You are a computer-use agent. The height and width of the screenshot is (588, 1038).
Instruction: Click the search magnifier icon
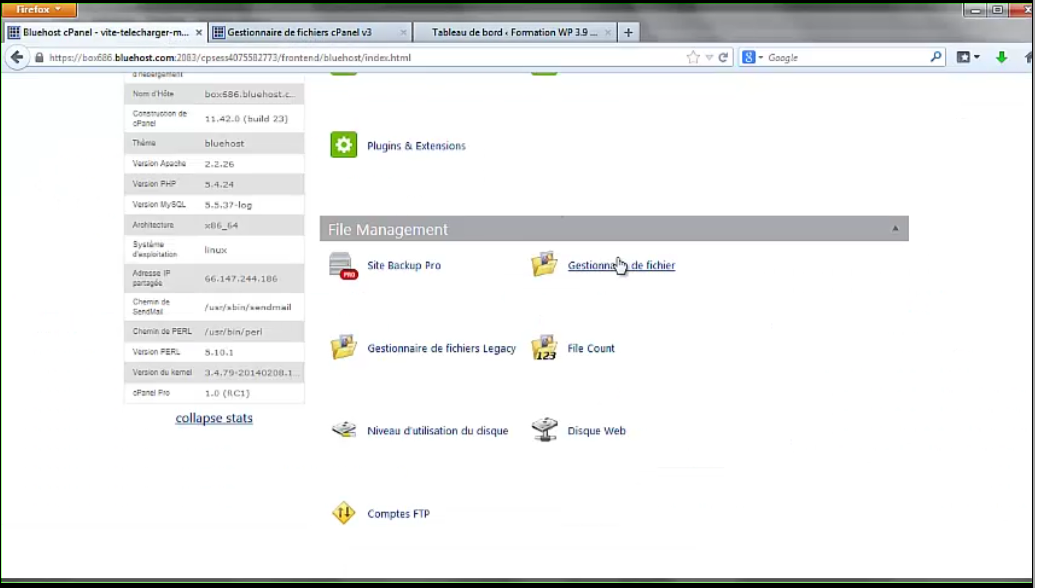(x=935, y=58)
